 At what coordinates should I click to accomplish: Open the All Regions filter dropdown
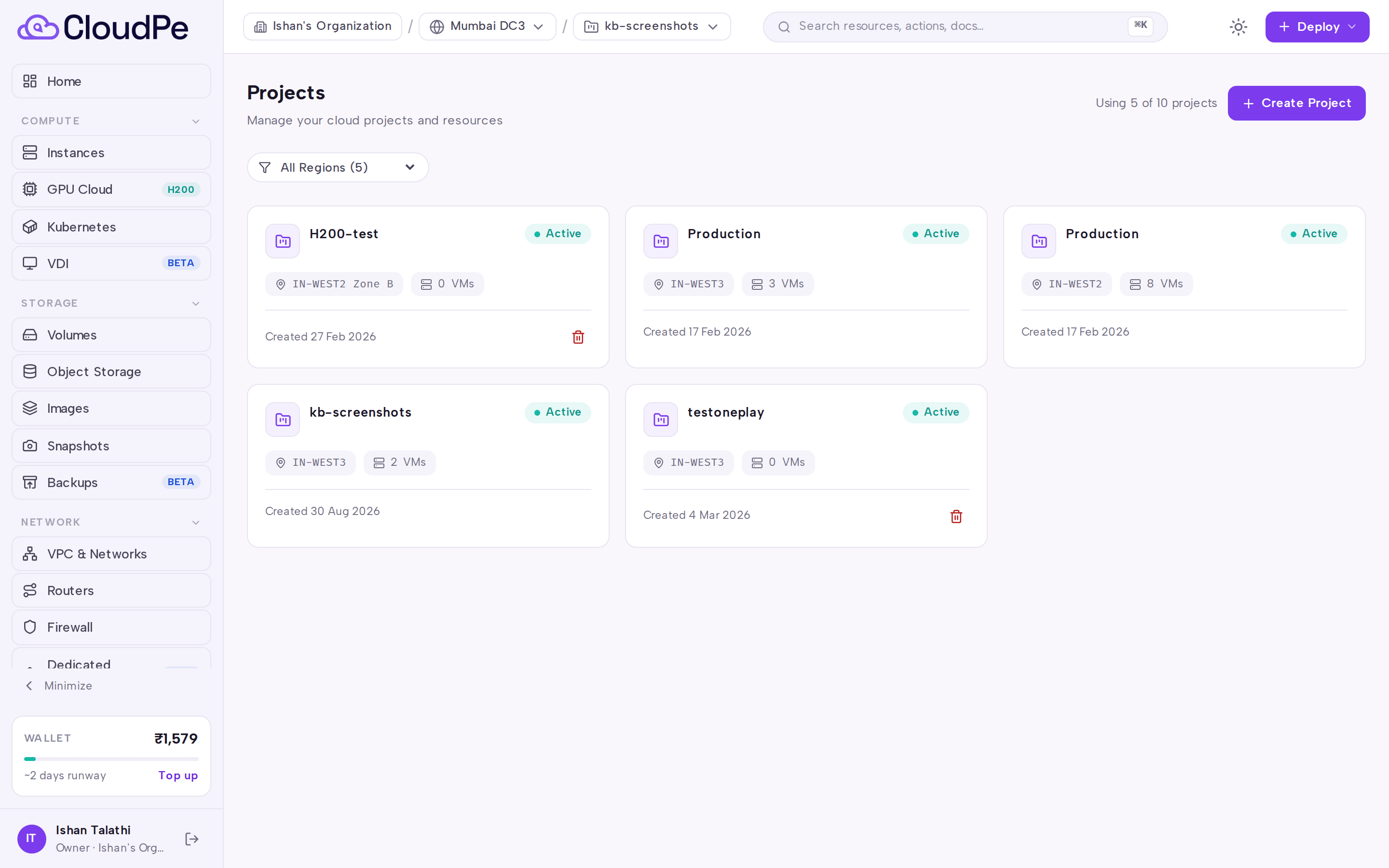coord(338,168)
